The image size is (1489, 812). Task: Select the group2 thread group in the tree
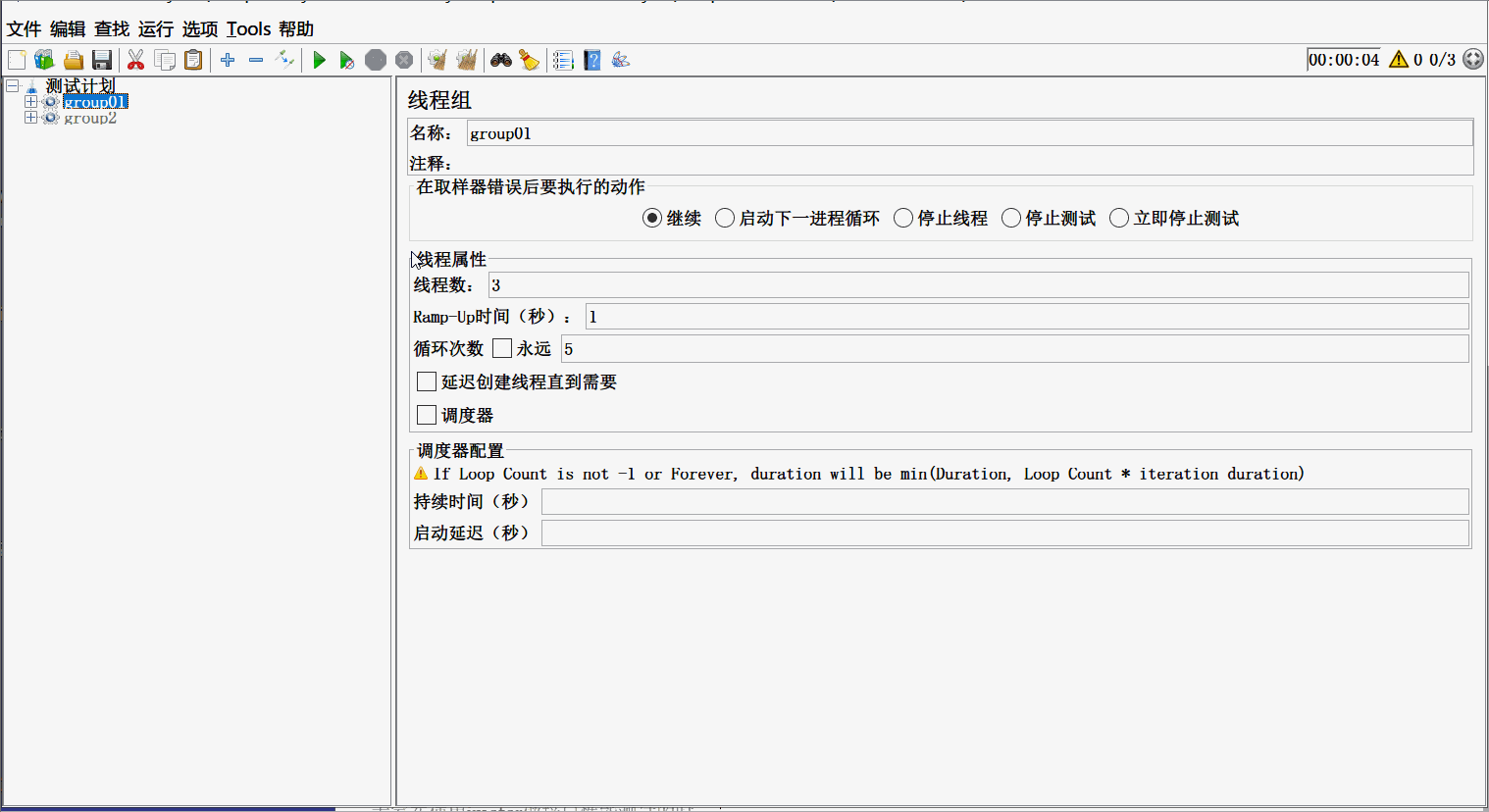90,118
